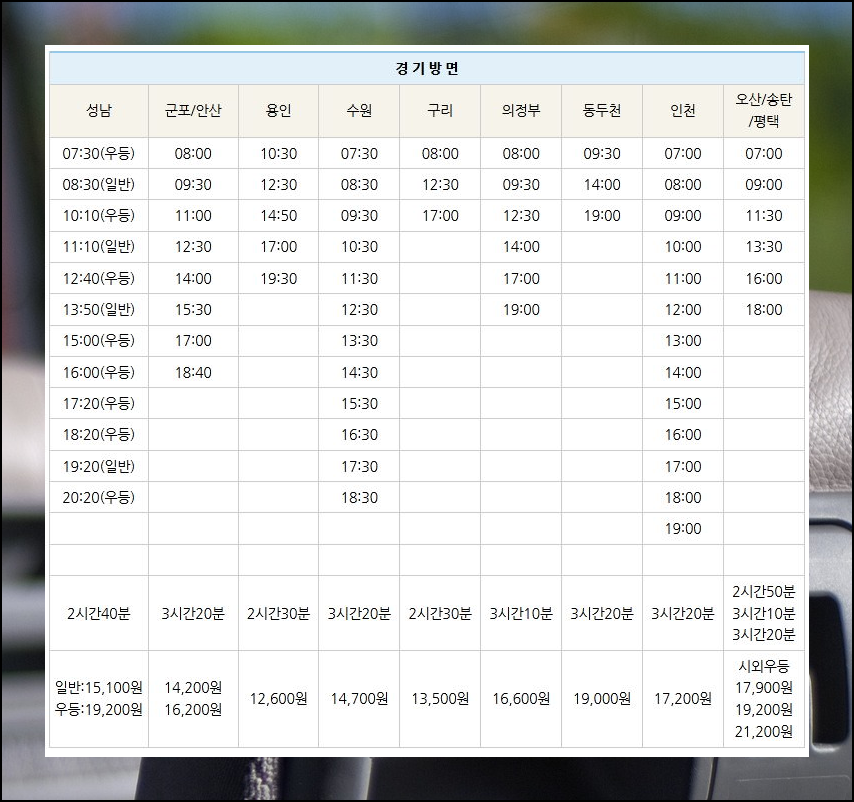Select the '08:30(일반)' departure cell
Image resolution: width=854 pixels, height=802 pixels.
99,184
